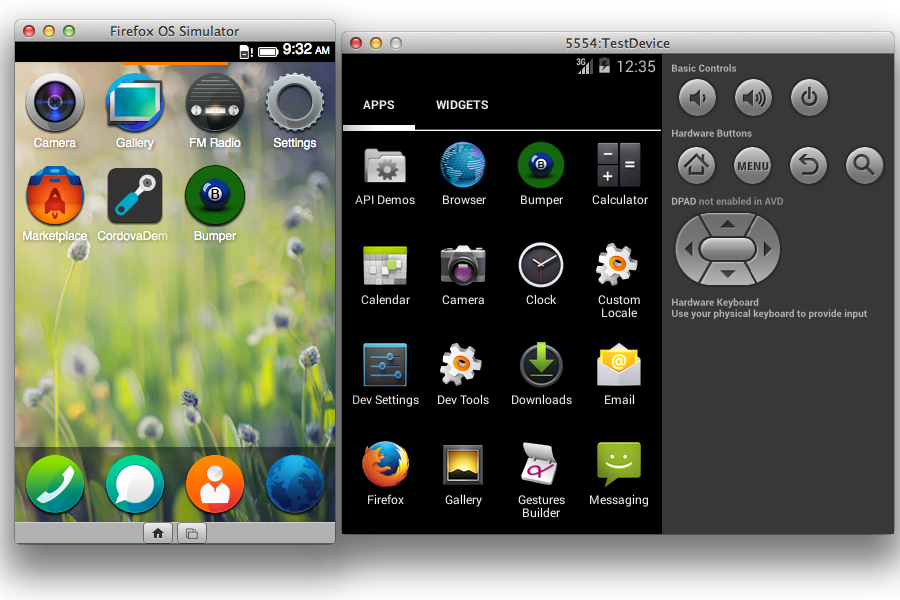Click Firefox OS Simulator window title
Viewport: 900px width, 600px height.
point(174,31)
